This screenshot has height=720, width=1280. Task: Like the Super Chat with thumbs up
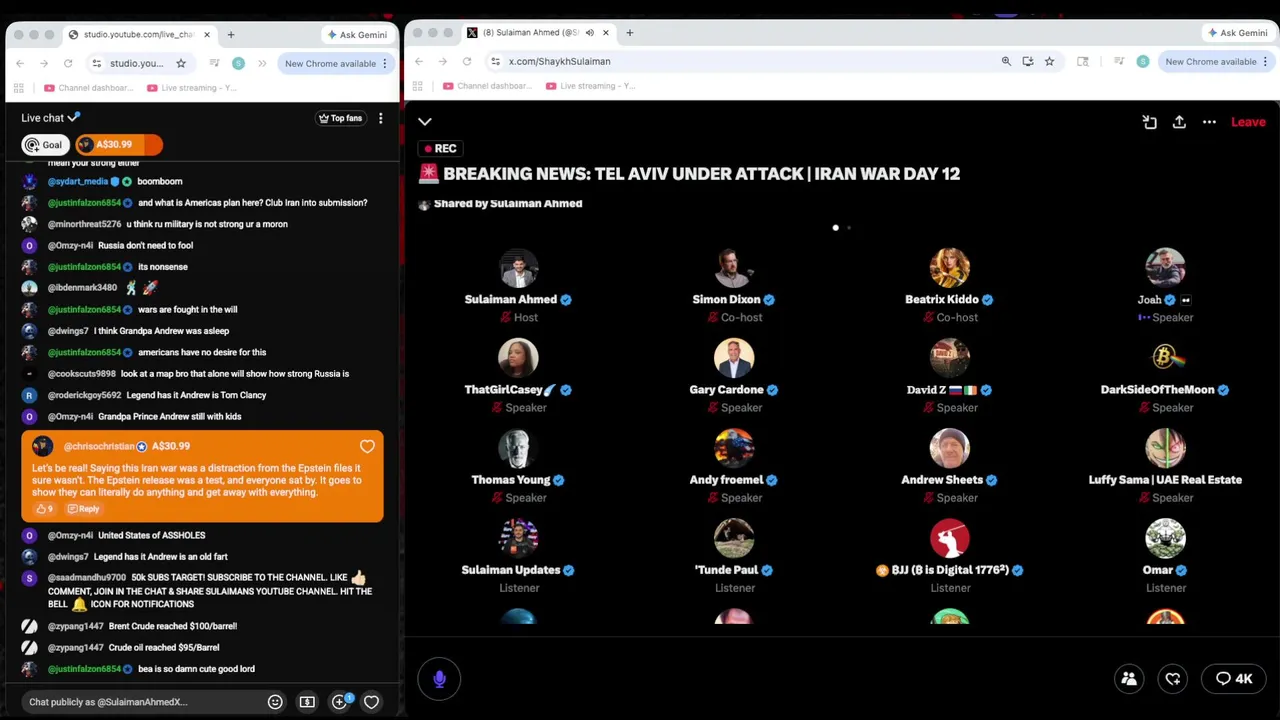click(x=44, y=509)
